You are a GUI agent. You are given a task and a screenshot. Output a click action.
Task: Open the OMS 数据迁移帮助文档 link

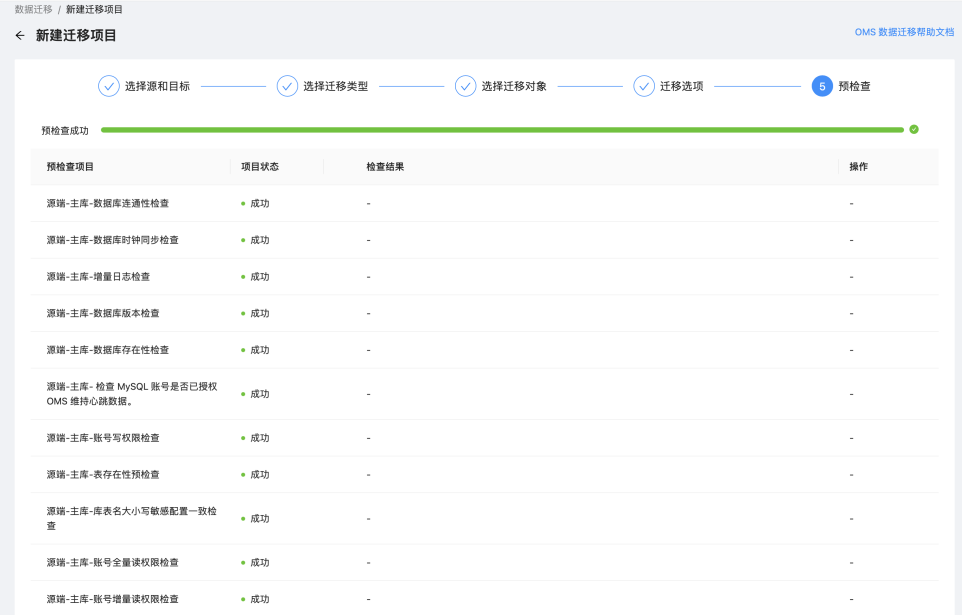coord(904,32)
